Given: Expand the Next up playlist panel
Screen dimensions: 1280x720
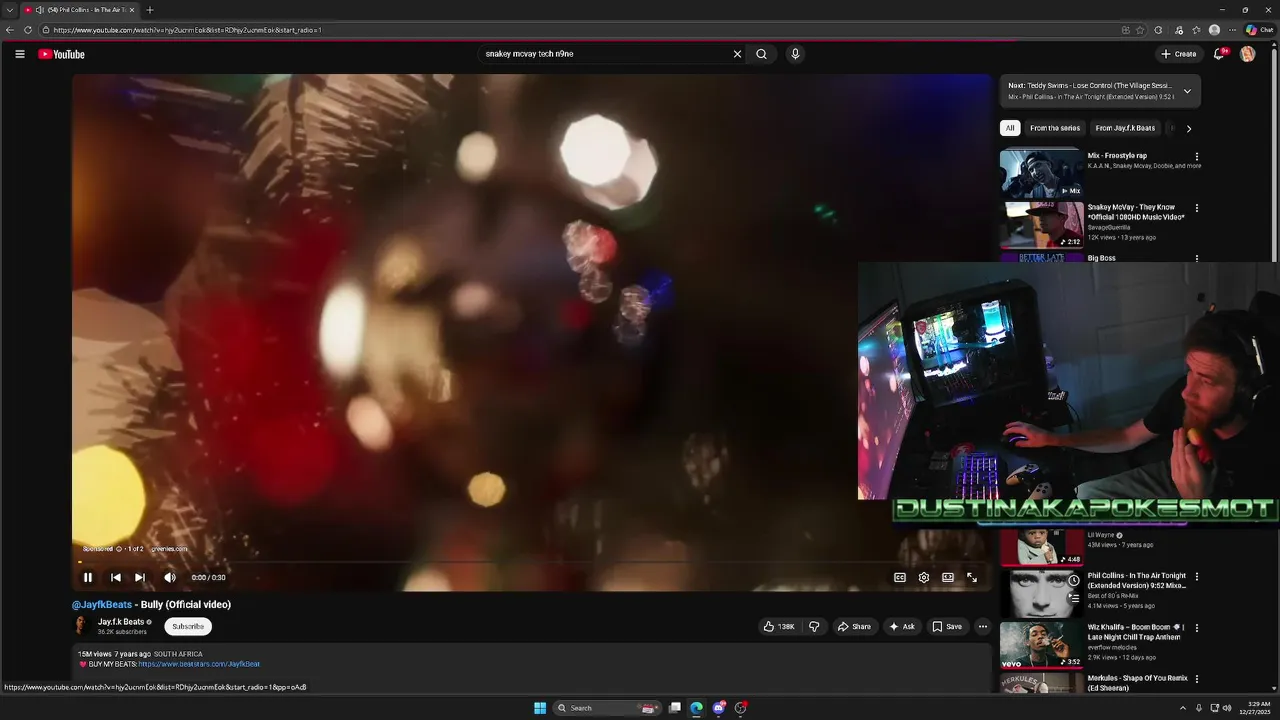Looking at the screenshot, I should click(x=1187, y=91).
